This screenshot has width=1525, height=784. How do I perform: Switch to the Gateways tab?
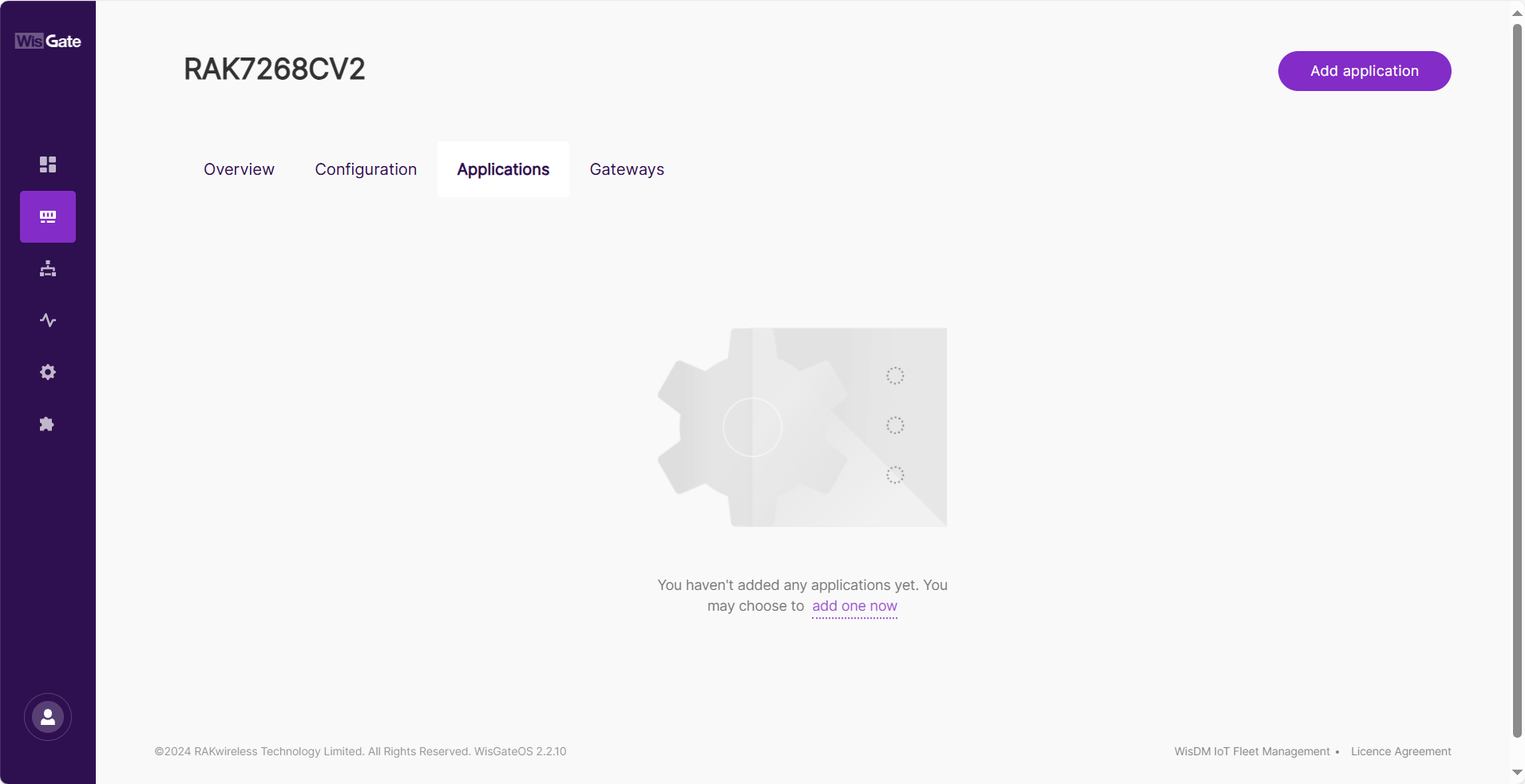(627, 169)
